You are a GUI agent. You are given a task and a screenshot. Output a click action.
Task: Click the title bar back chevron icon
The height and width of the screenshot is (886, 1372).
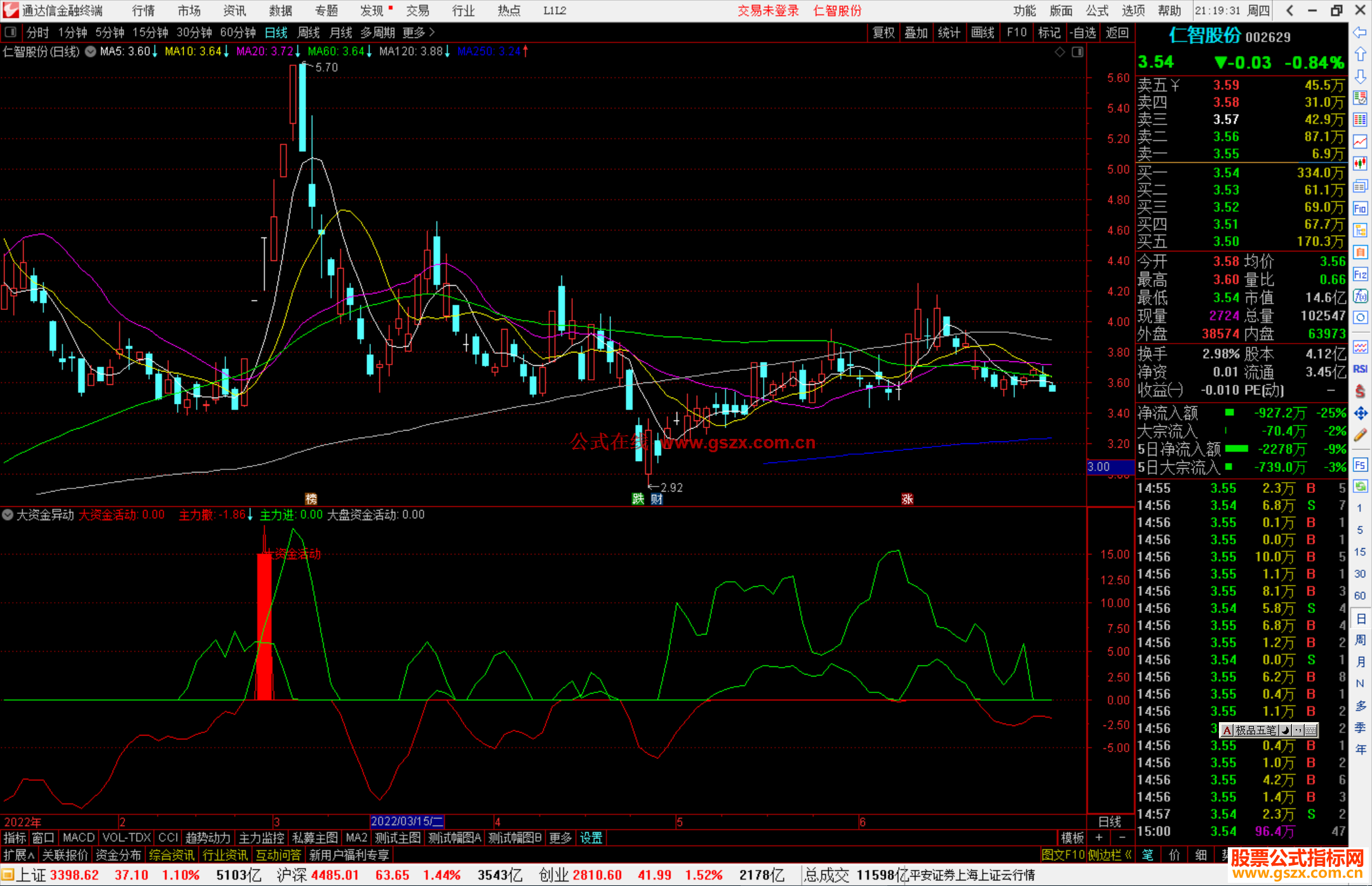(1289, 10)
